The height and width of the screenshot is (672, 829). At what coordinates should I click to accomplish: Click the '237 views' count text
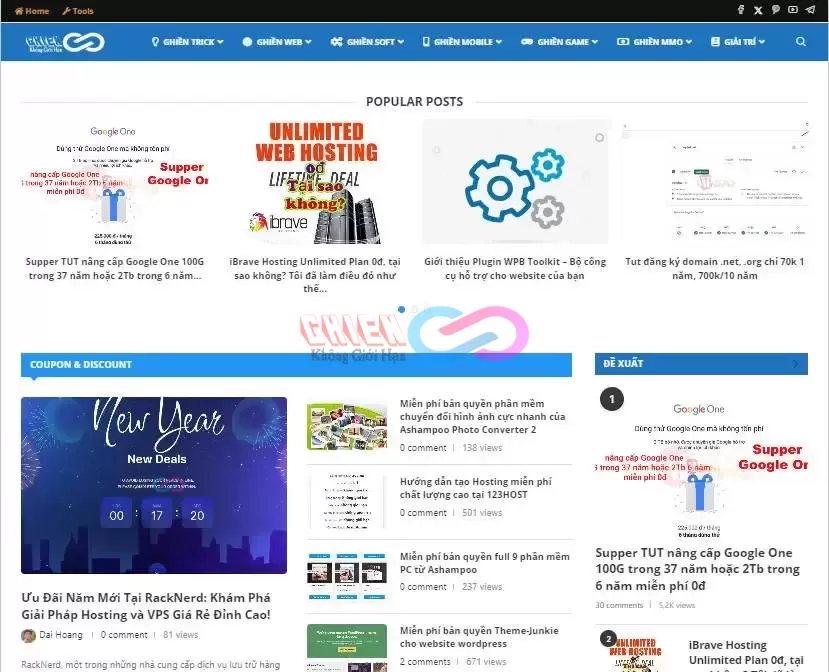482,587
